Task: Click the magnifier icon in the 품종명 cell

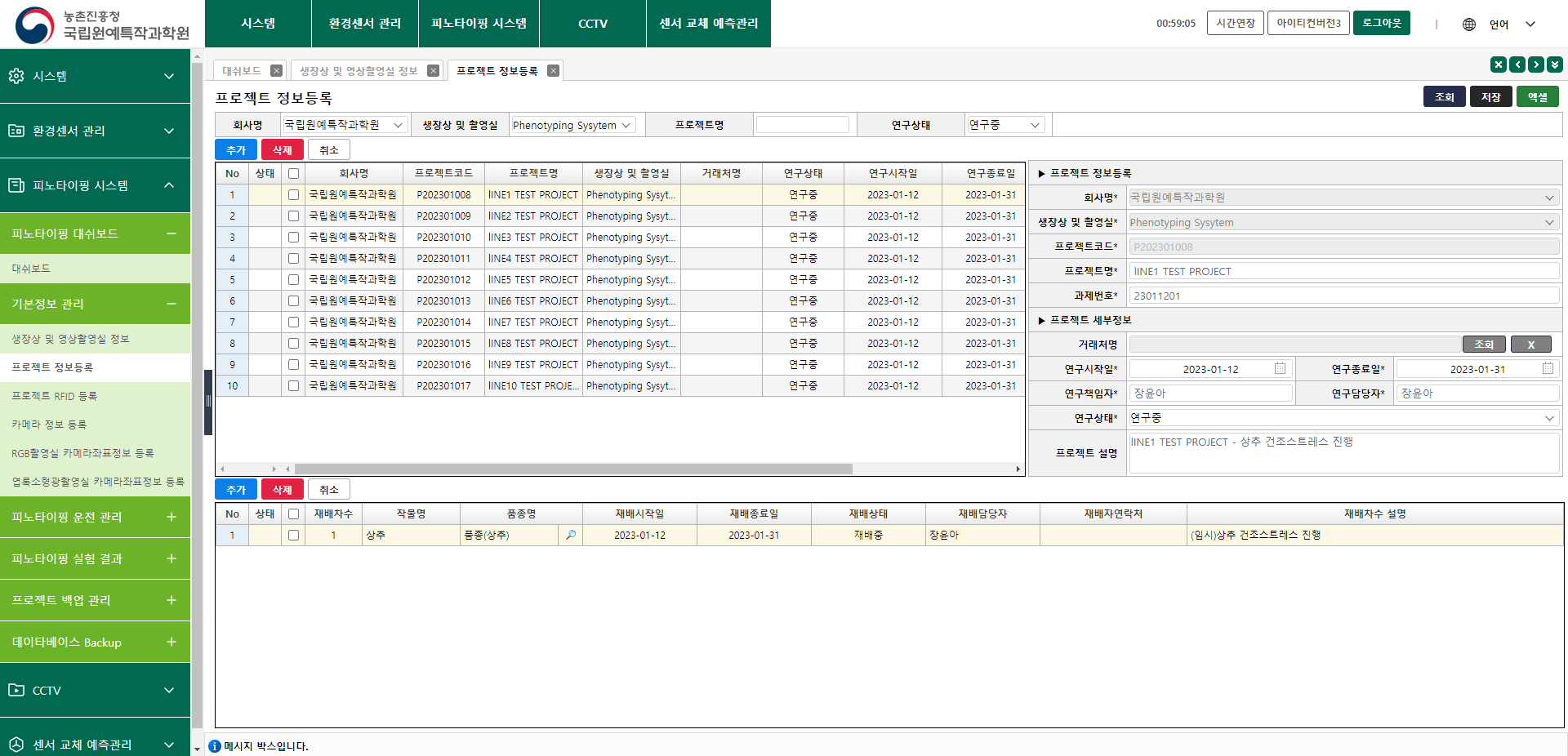Action: point(571,535)
